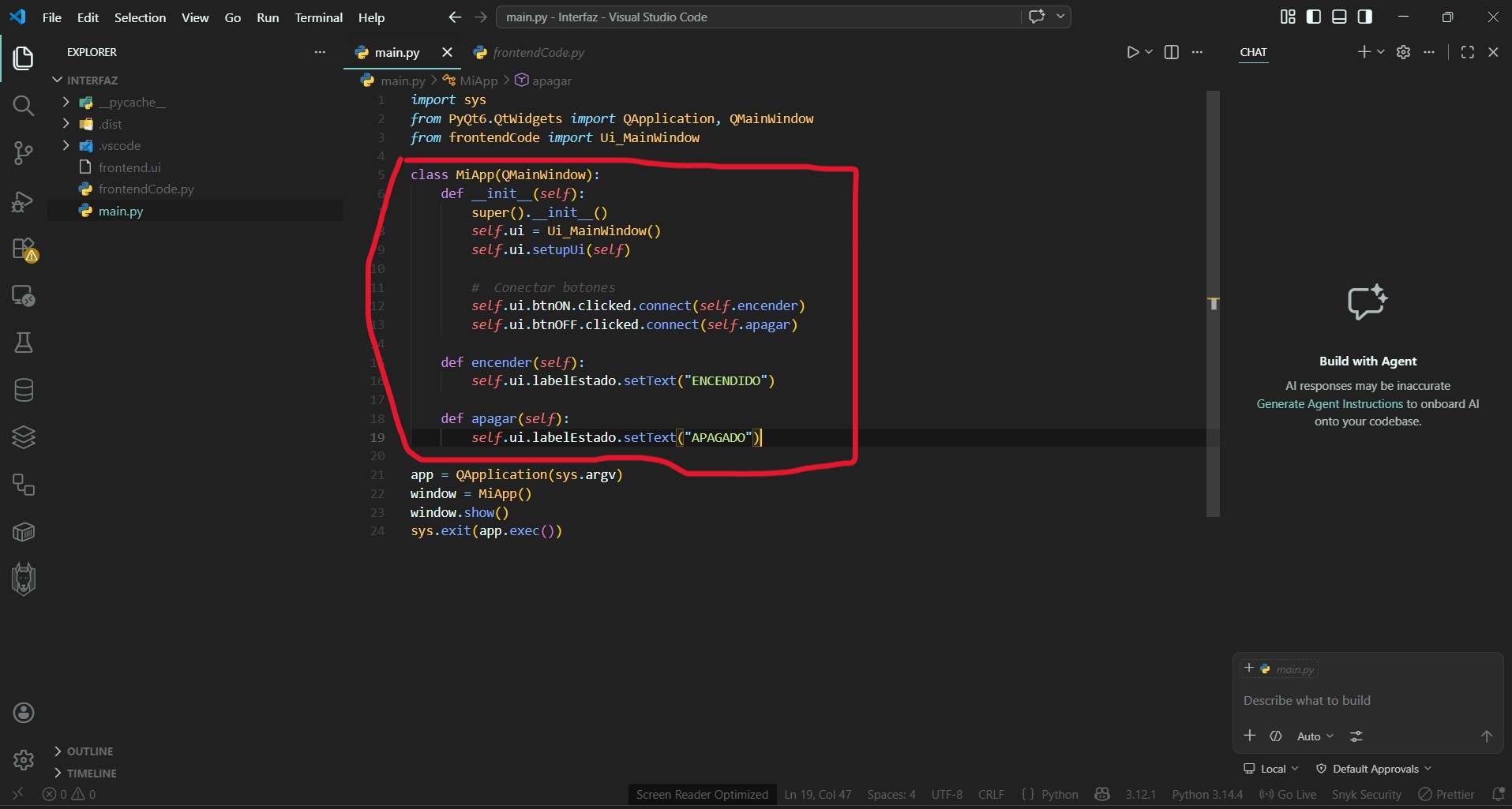Change indentation via Spaces: 4

891,794
